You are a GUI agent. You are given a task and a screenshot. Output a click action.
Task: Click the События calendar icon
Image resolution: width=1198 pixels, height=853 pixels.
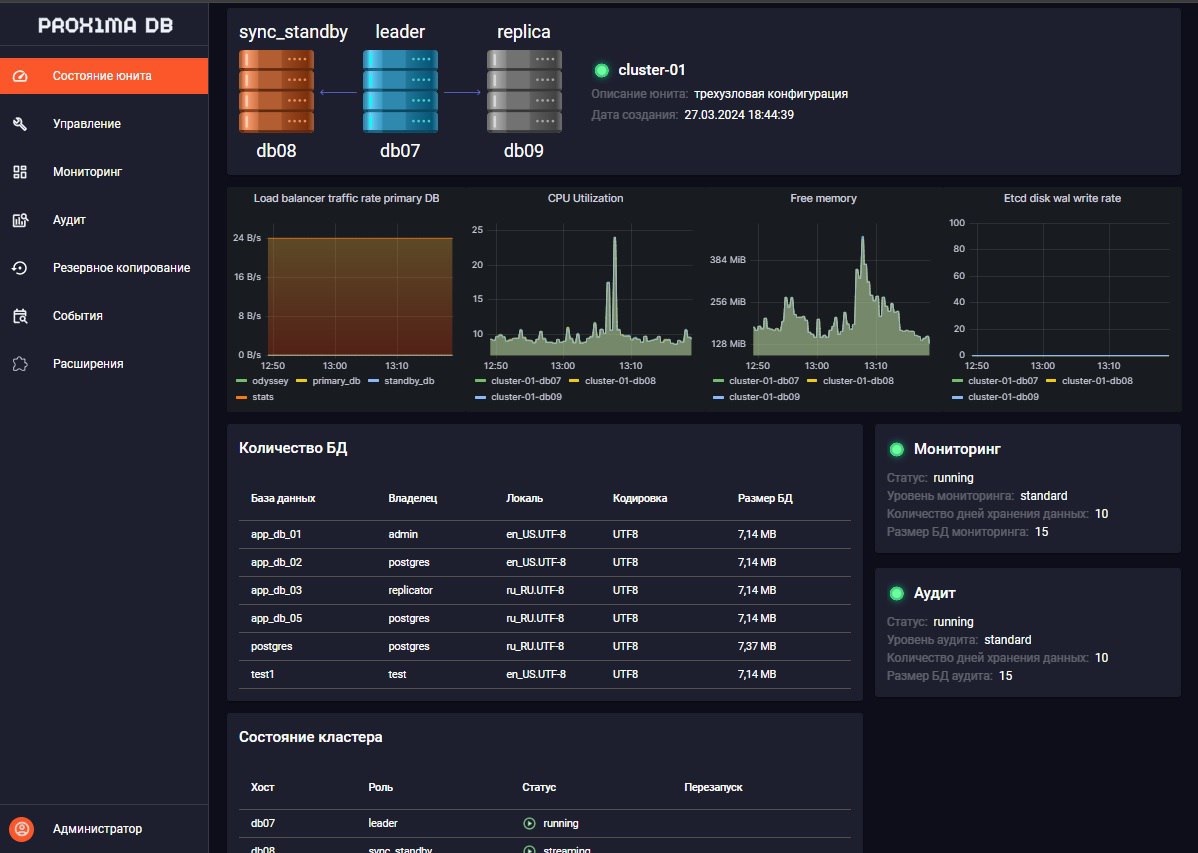(x=20, y=316)
